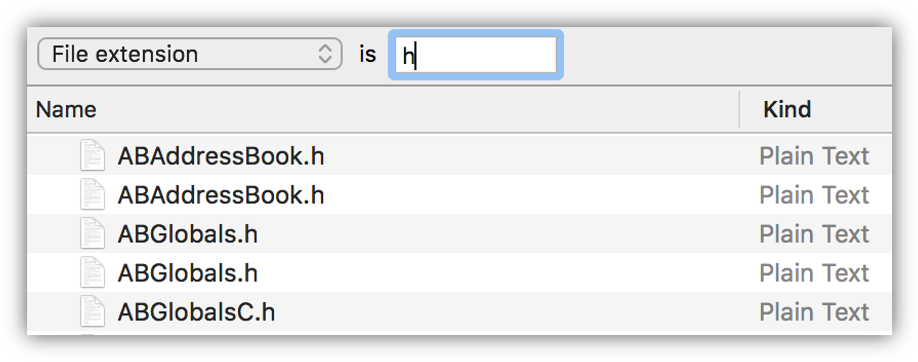Screen dimensions: 918x362
Task: Select the first ABAddressBook.h file name
Action: [x=221, y=156]
